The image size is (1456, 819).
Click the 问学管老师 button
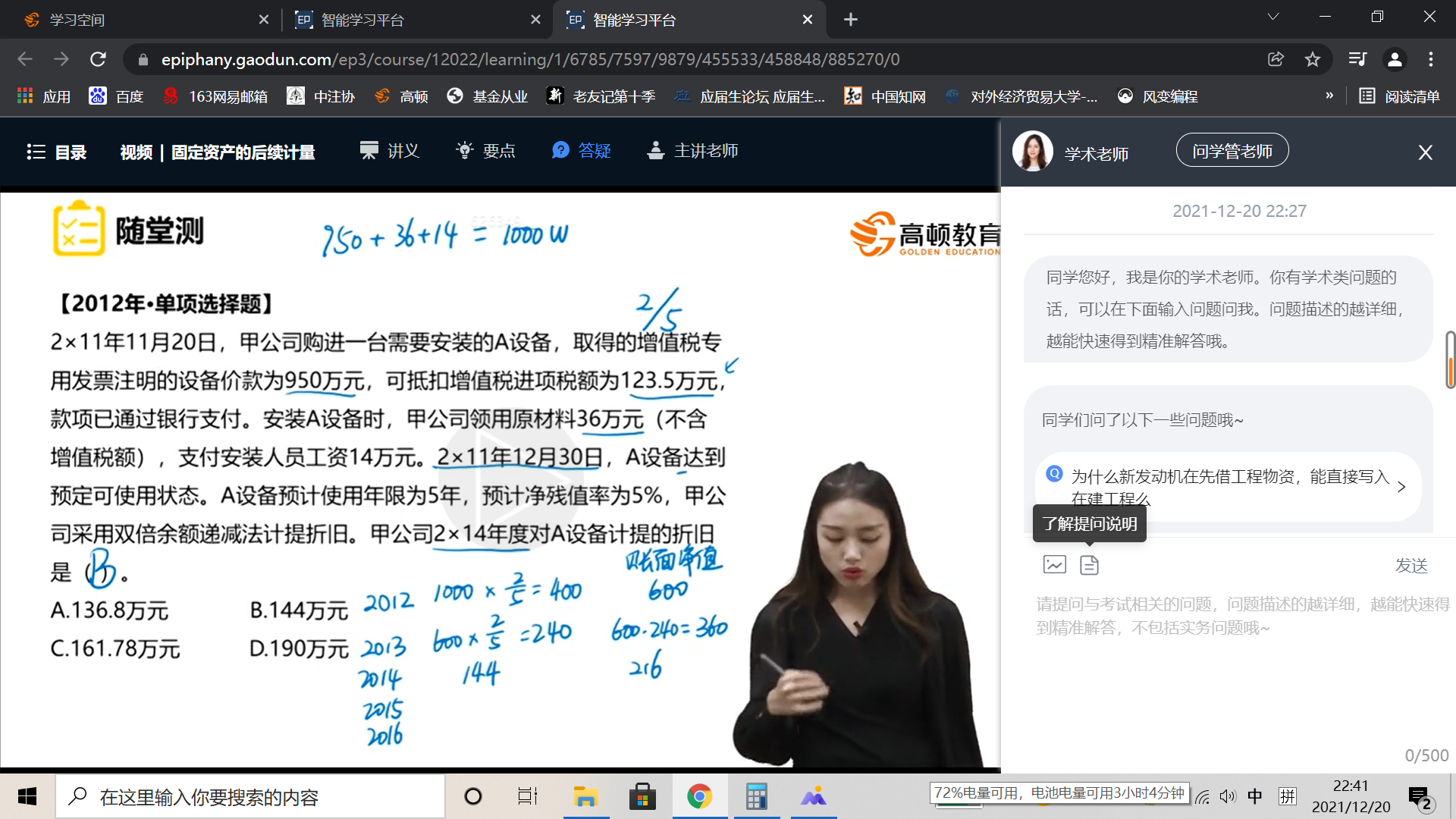coord(1232,151)
